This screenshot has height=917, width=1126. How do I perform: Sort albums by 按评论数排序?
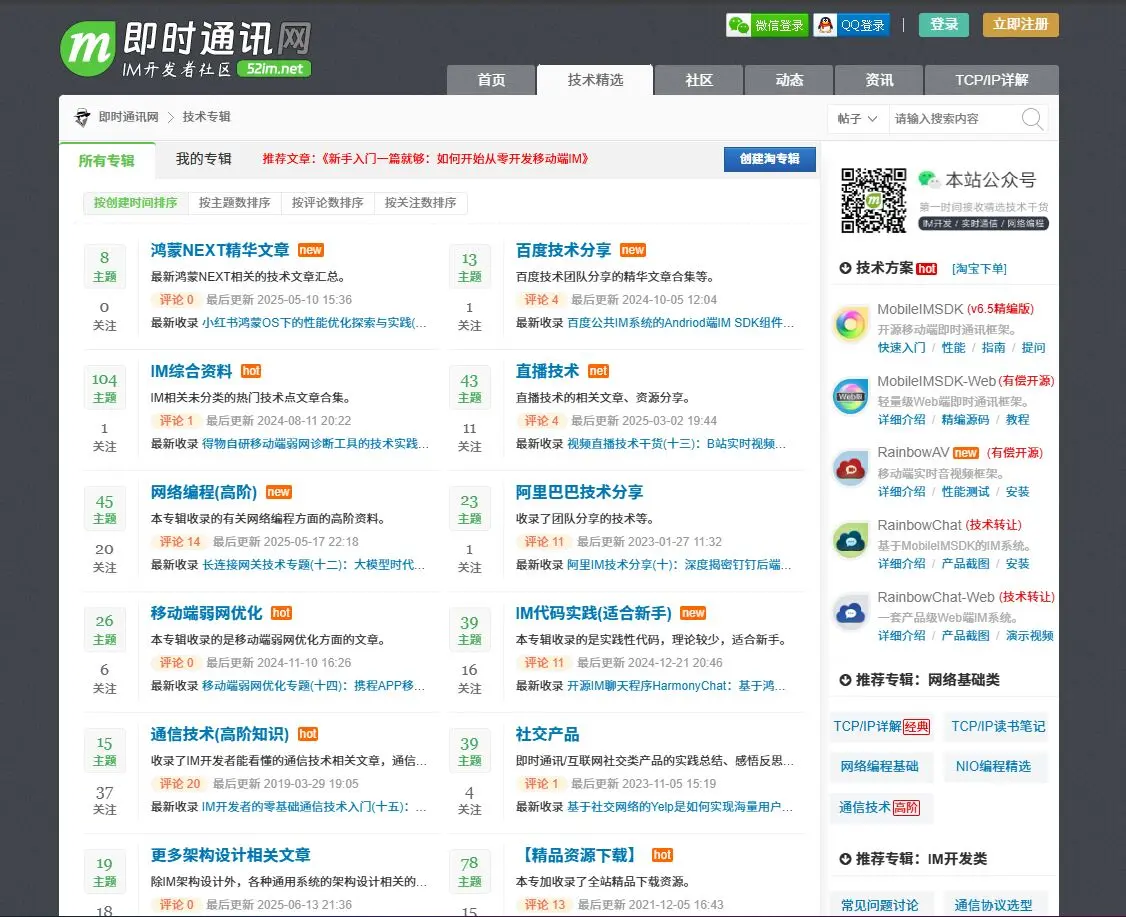coord(327,203)
